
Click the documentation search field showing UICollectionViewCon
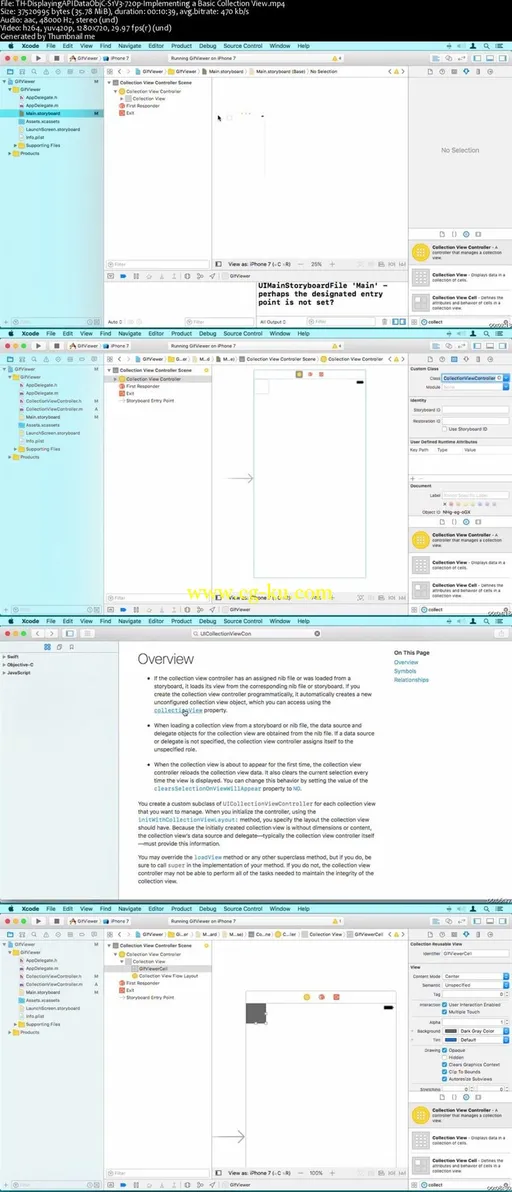click(x=255, y=632)
